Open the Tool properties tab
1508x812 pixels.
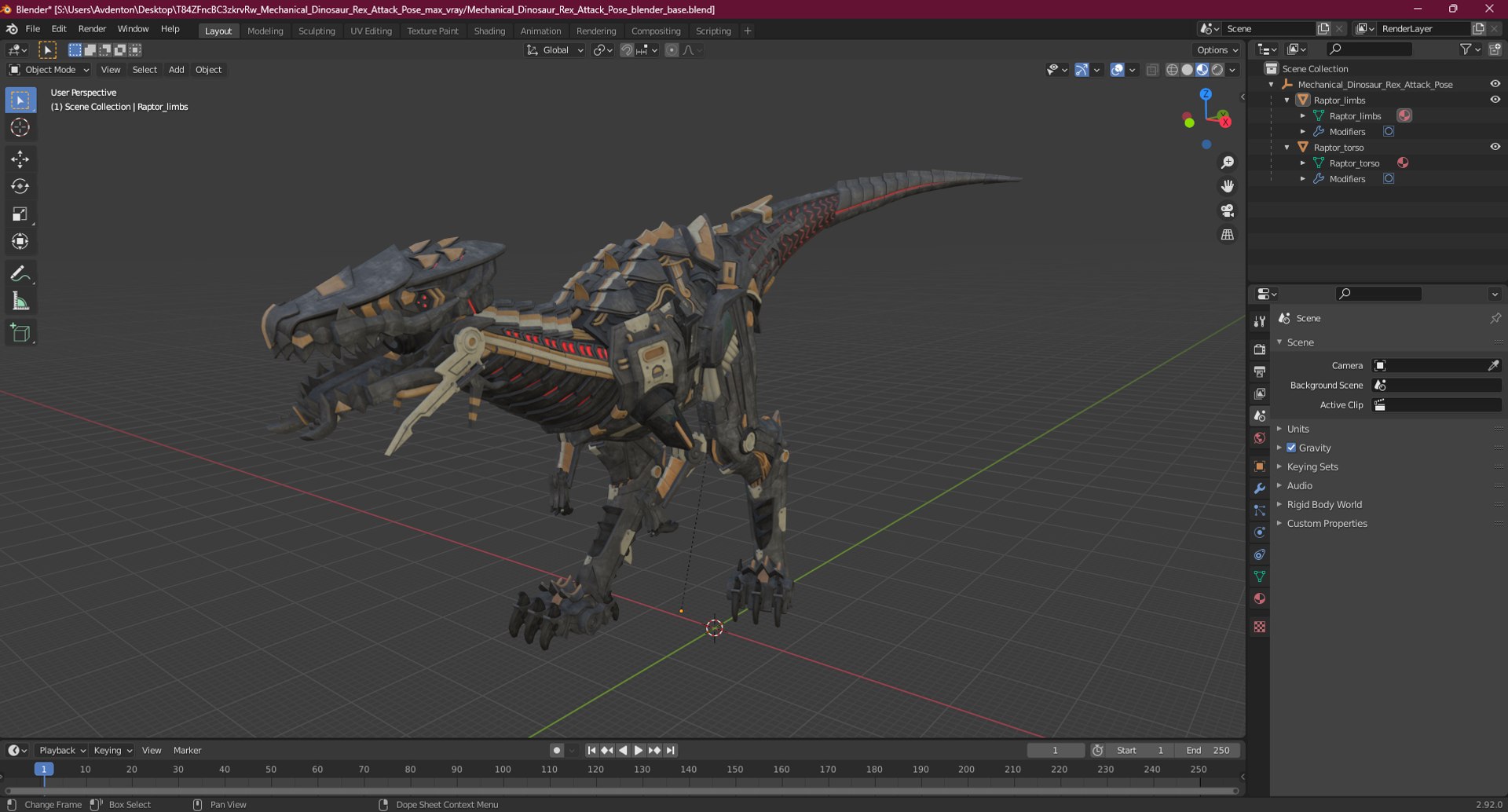point(1260,321)
